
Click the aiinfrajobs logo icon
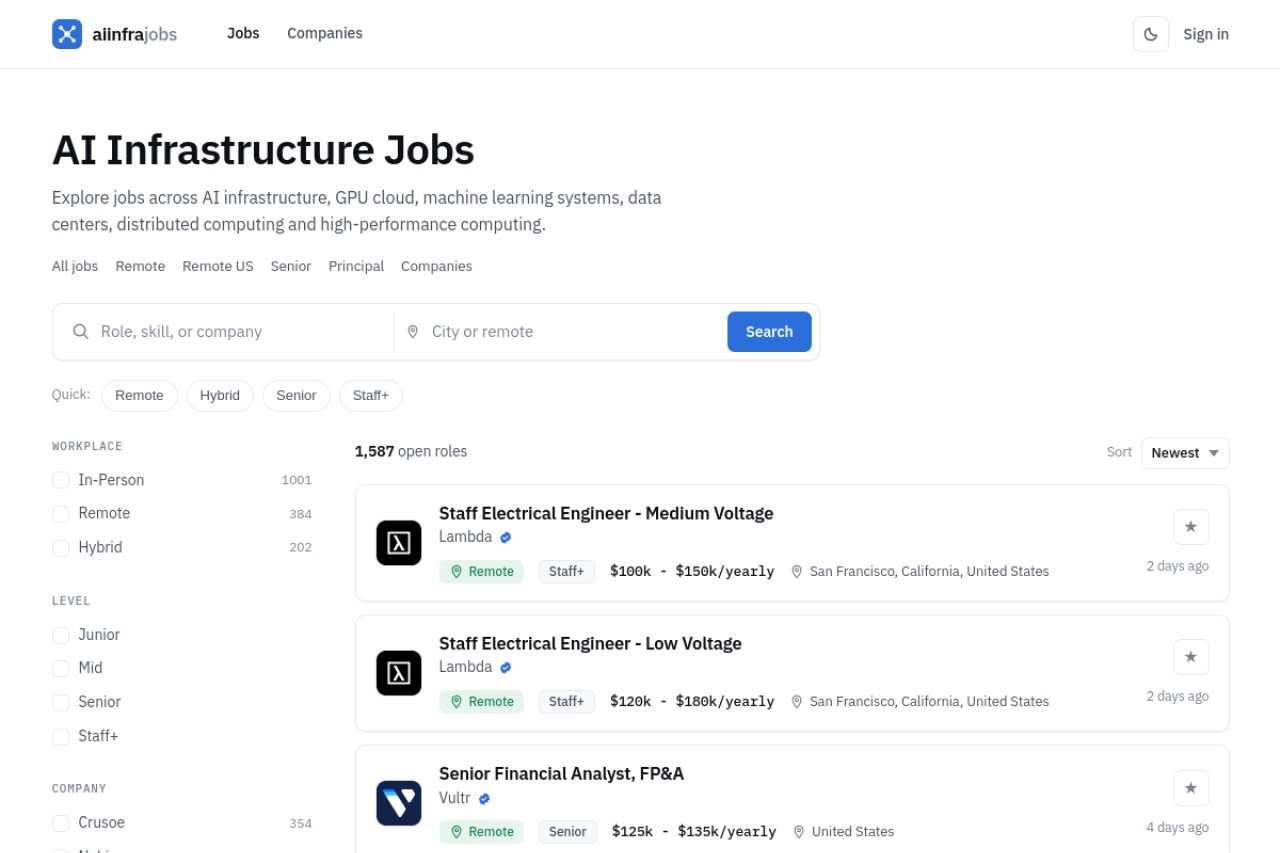[x=67, y=34]
